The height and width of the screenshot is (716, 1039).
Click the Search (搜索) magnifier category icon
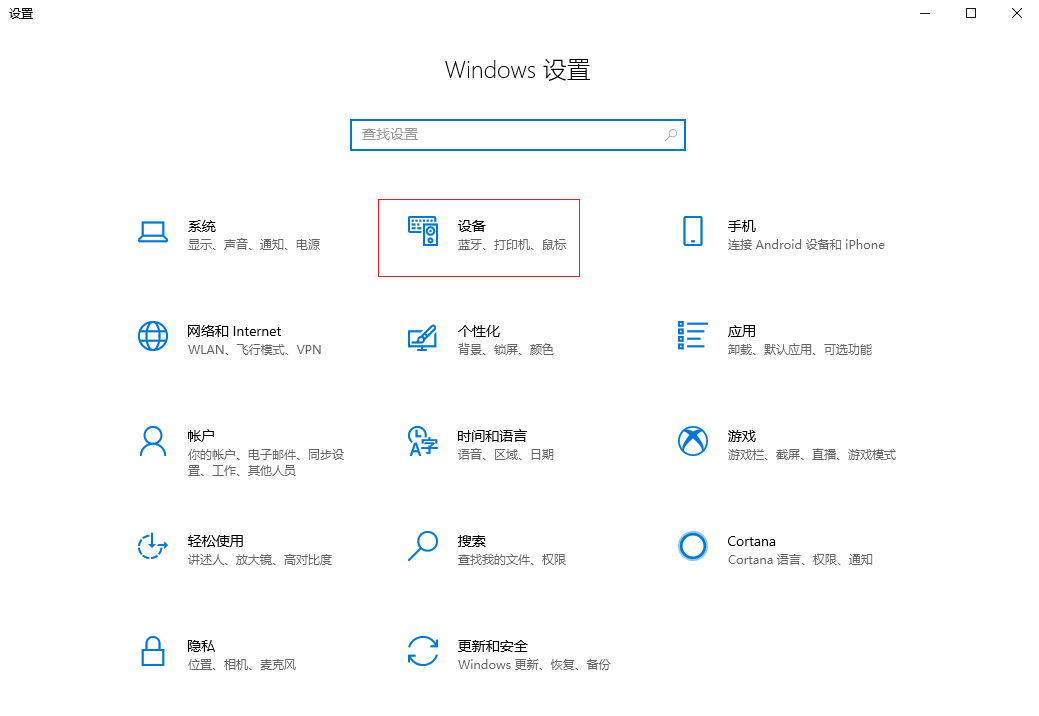[422, 546]
